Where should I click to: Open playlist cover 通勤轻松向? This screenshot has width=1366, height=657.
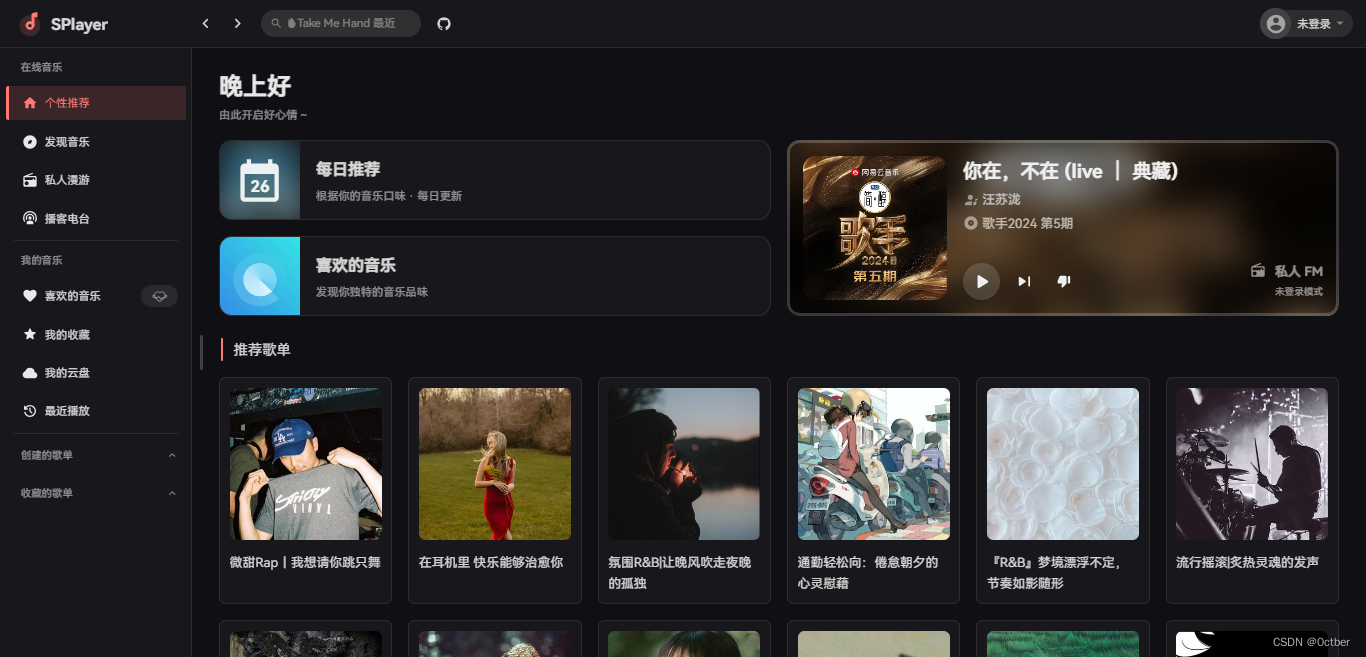(x=874, y=464)
